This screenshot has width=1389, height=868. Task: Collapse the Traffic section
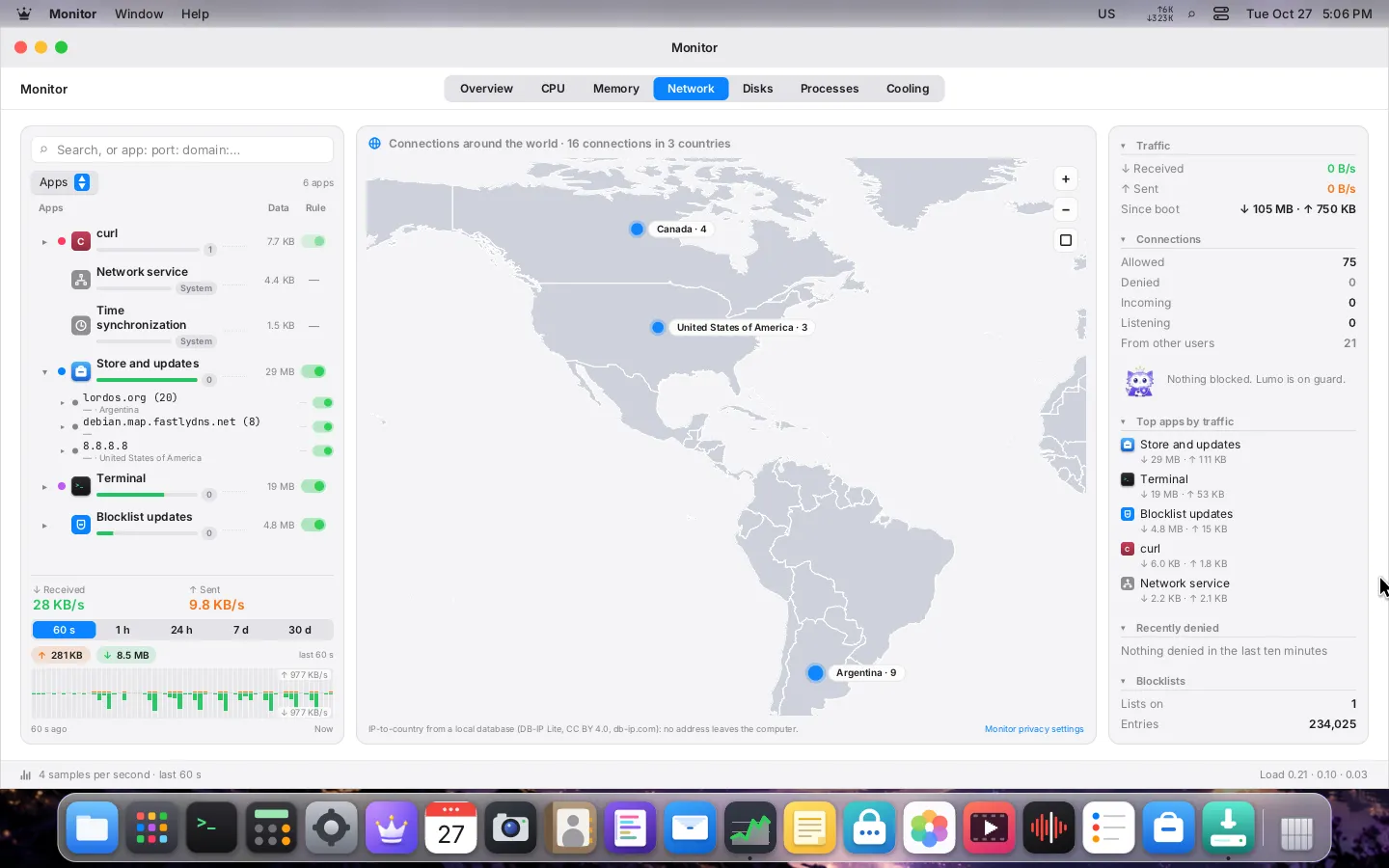1123,146
